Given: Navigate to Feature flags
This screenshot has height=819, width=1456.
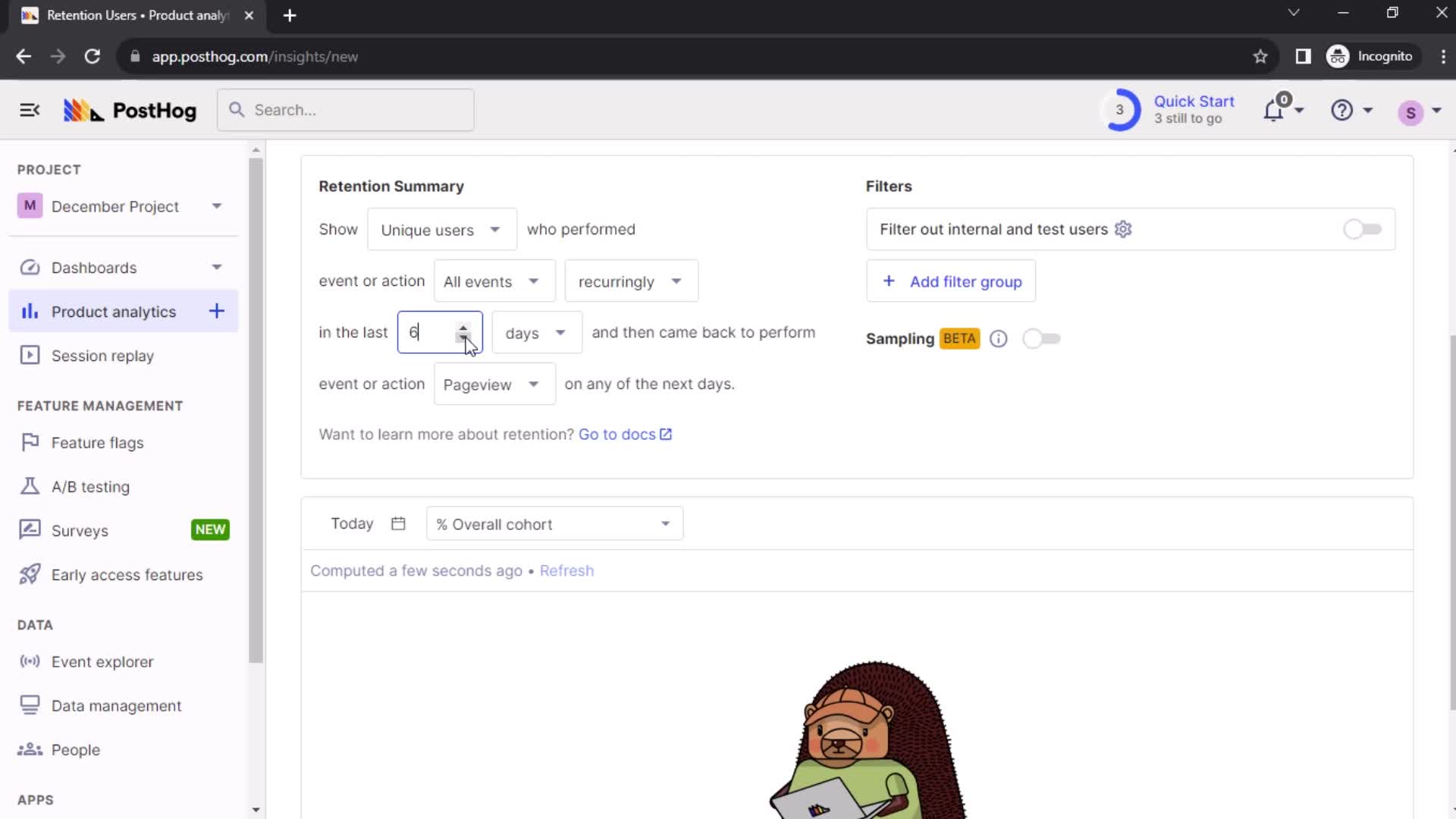Looking at the screenshot, I should (x=97, y=442).
